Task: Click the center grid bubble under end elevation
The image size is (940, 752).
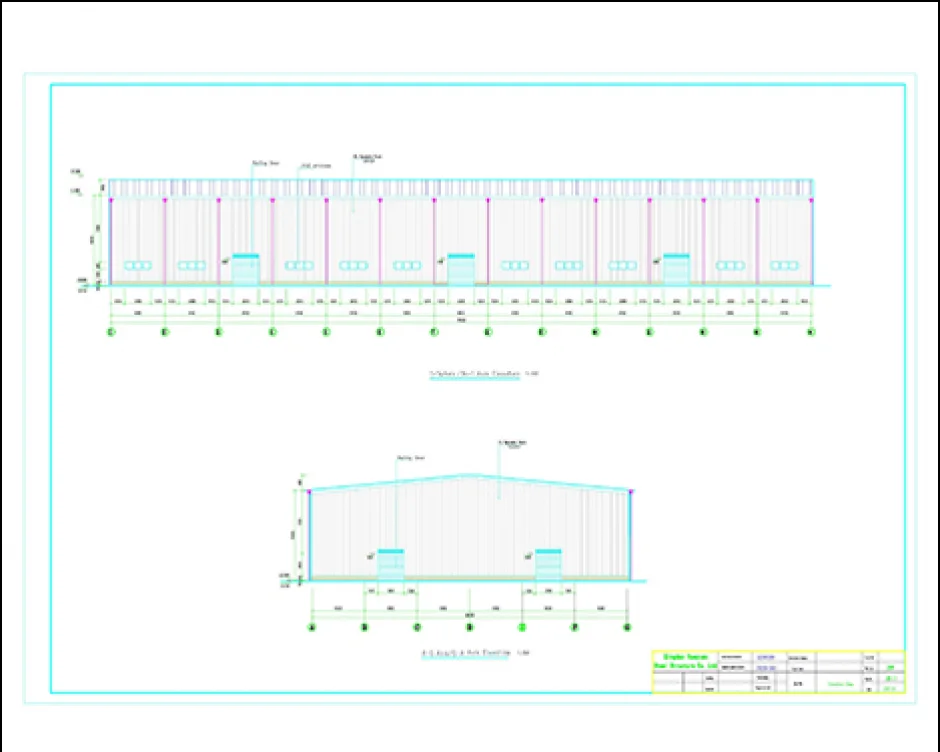Action: 469,628
